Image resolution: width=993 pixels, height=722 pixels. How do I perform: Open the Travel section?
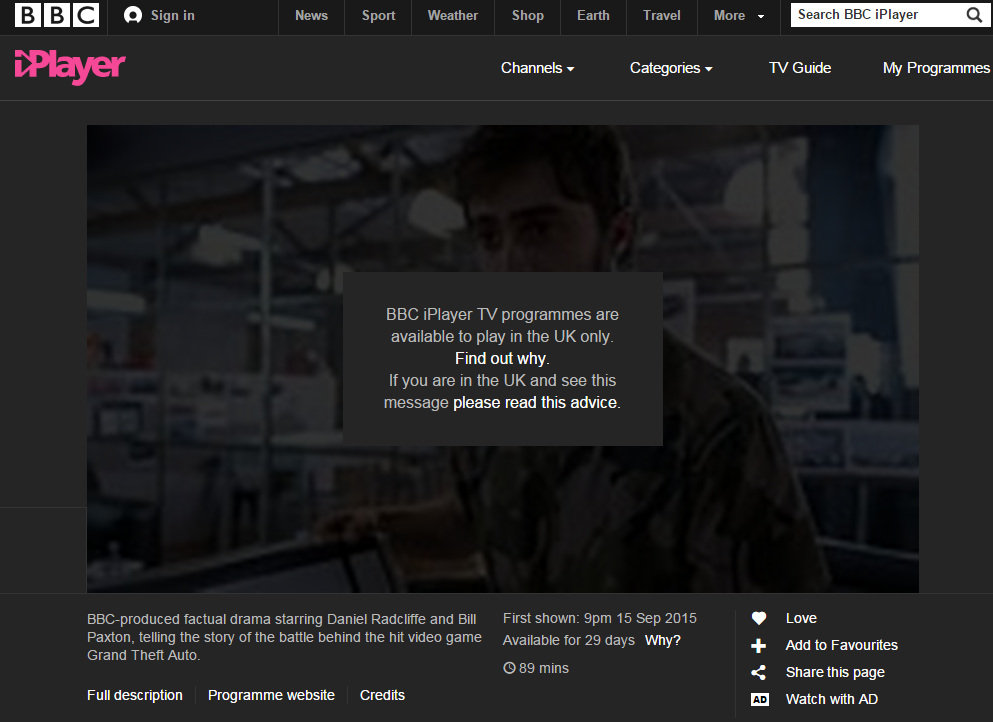point(662,16)
